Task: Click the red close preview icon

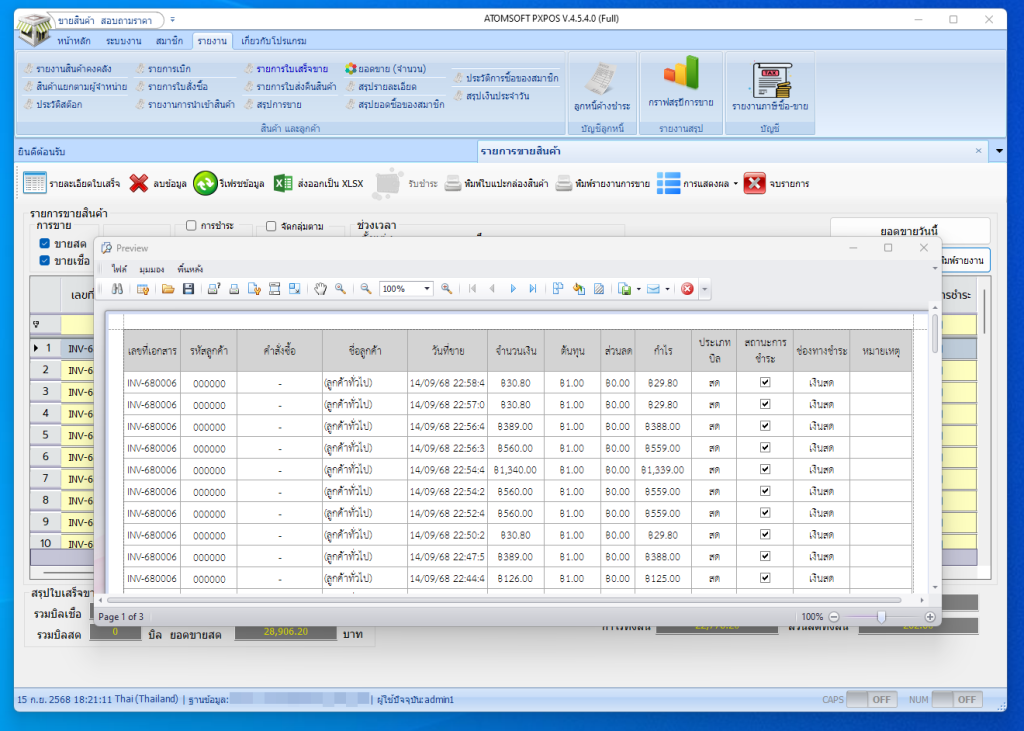Action: click(x=687, y=289)
